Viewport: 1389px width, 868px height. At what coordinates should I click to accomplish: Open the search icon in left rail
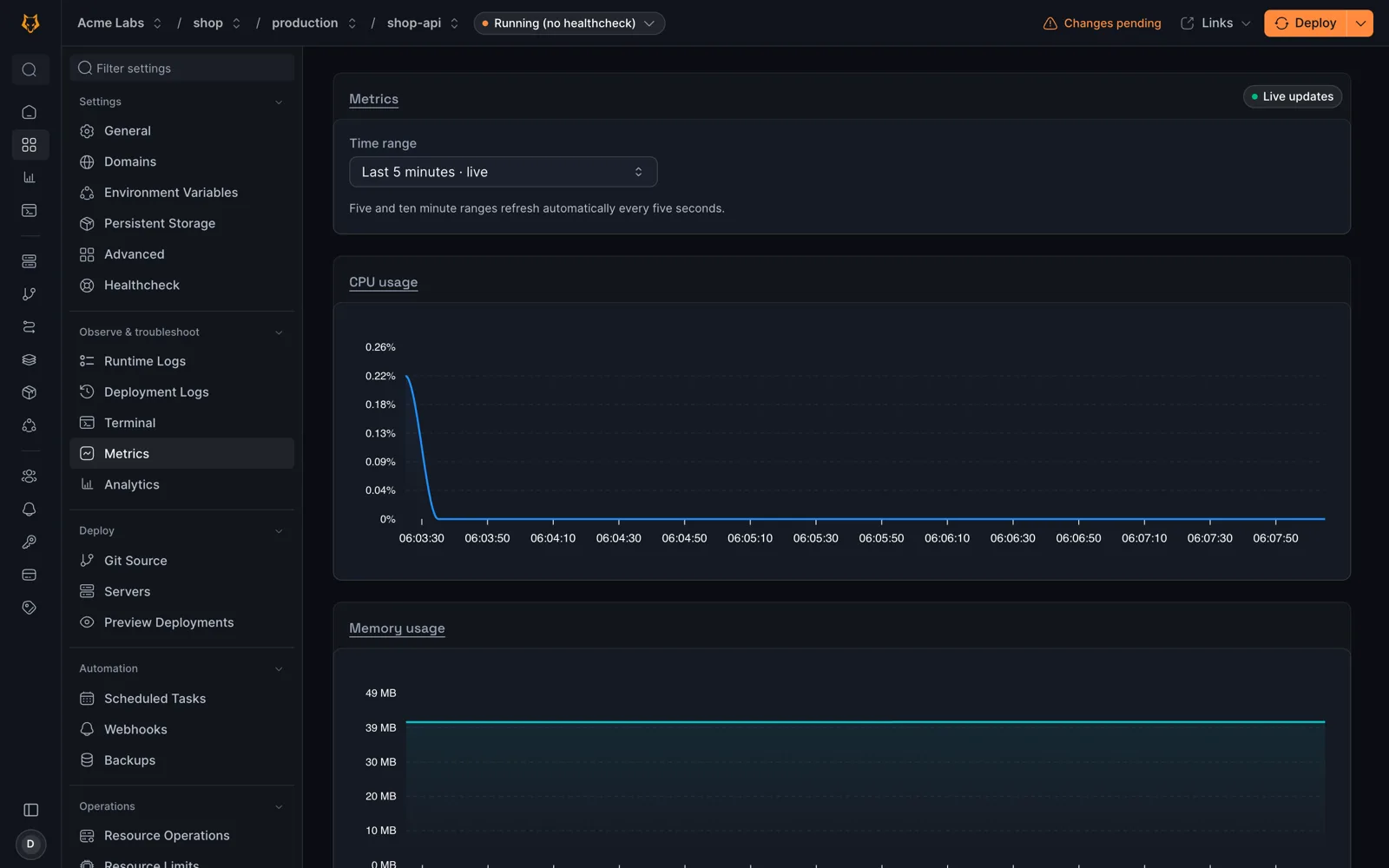pos(30,69)
